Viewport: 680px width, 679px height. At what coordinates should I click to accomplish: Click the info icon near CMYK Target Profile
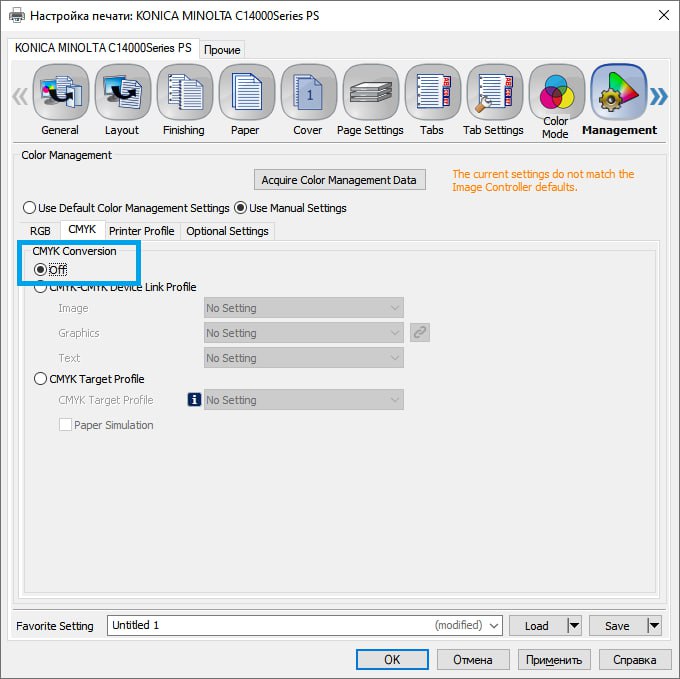(x=194, y=399)
